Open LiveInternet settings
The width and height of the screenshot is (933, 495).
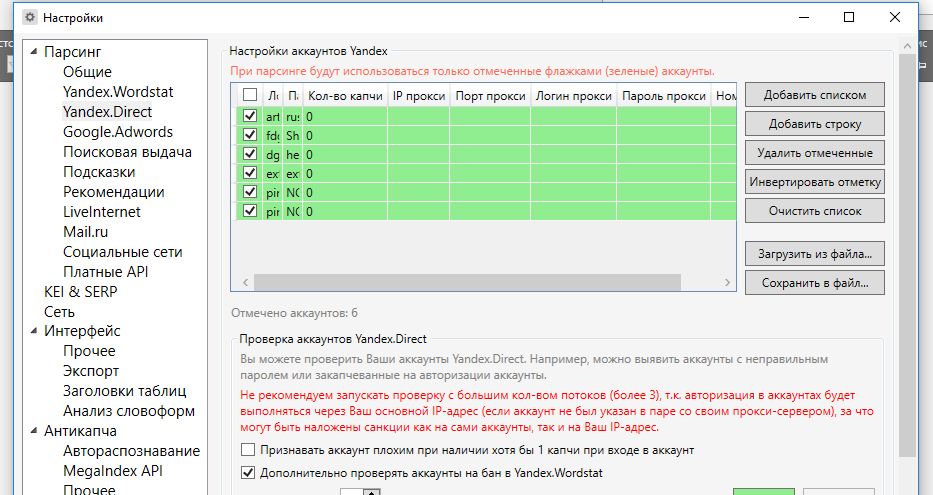click(102, 212)
